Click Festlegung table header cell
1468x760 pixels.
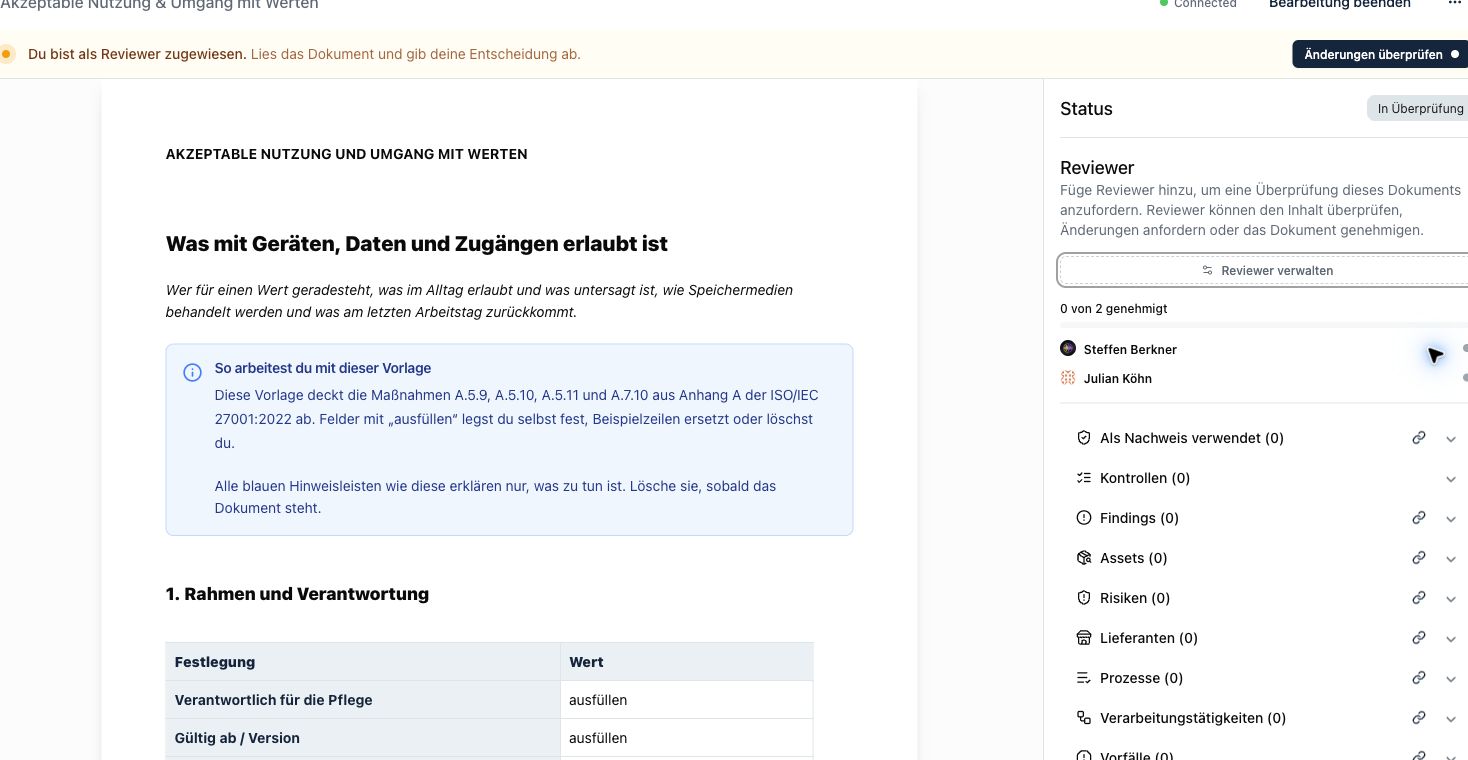pos(363,662)
